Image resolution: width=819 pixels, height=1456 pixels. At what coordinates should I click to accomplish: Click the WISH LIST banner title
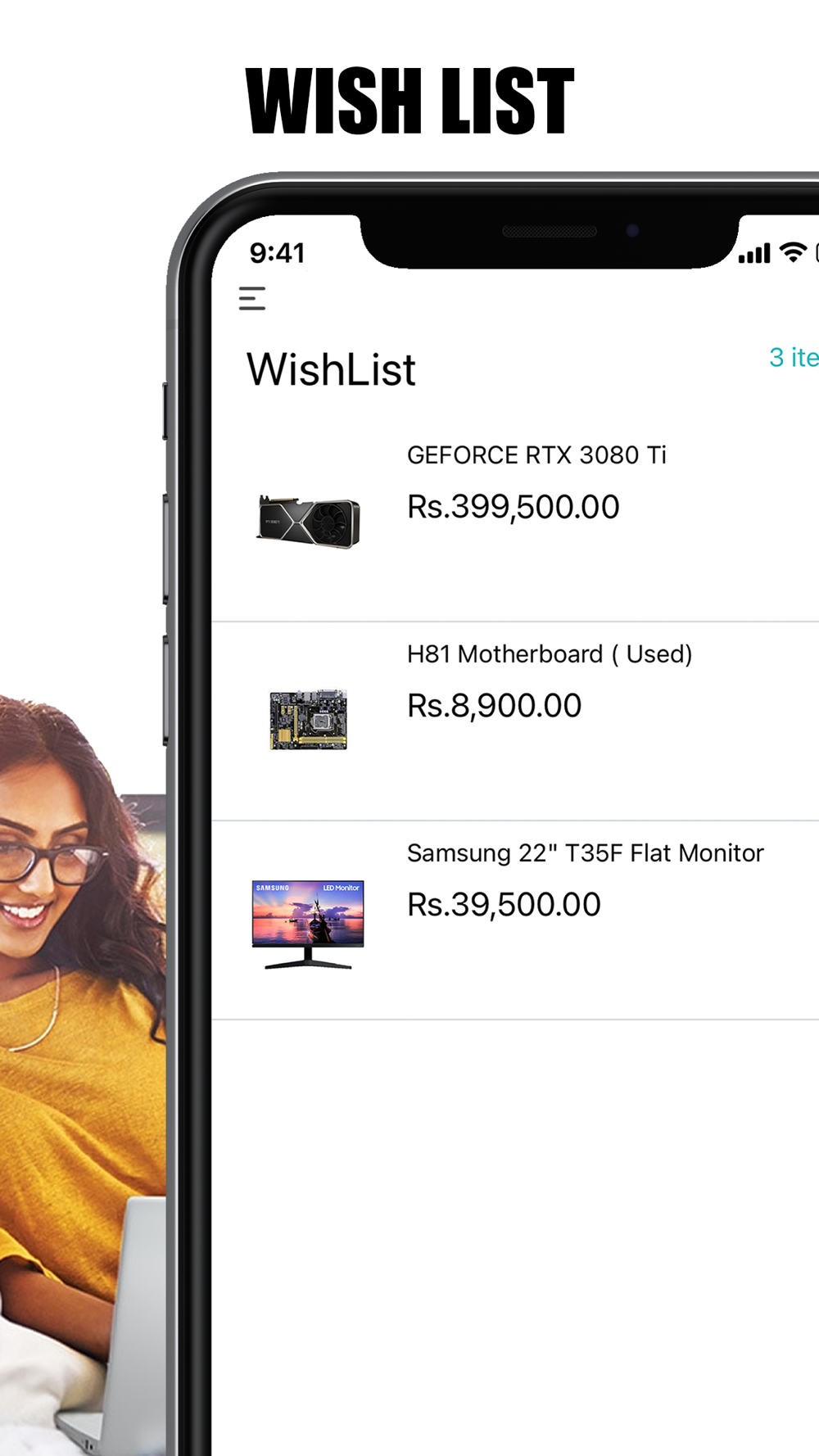click(x=409, y=101)
